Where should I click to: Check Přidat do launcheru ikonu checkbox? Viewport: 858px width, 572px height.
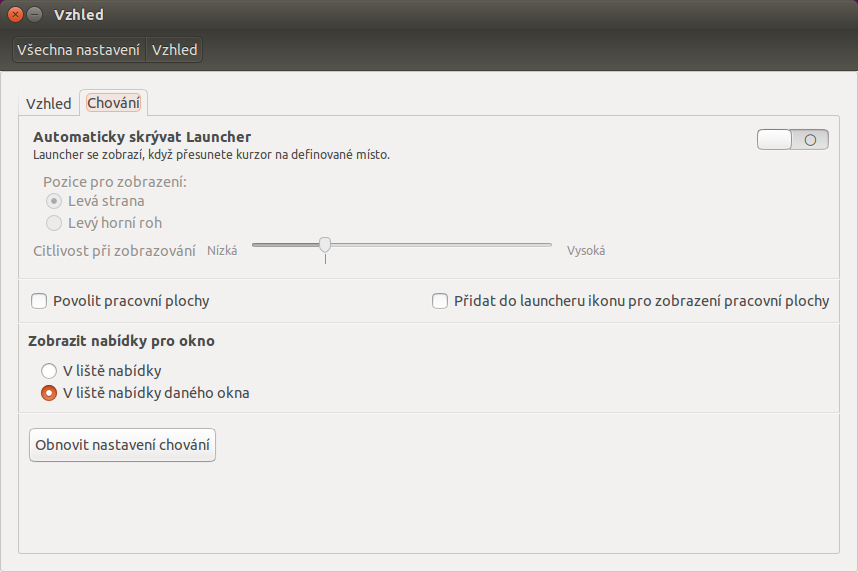[x=440, y=301]
